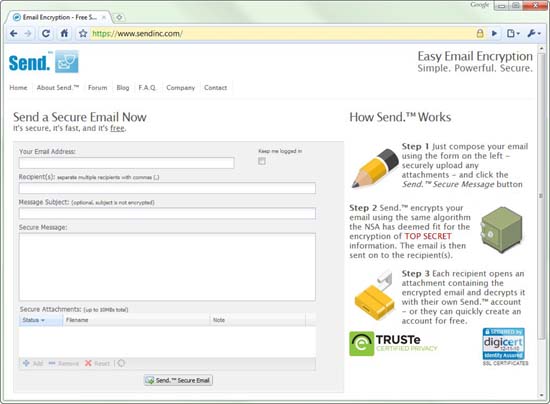Screen dimensions: 550x404
Task: Select the Email Encryption browser tab
Action: tap(59, 17)
